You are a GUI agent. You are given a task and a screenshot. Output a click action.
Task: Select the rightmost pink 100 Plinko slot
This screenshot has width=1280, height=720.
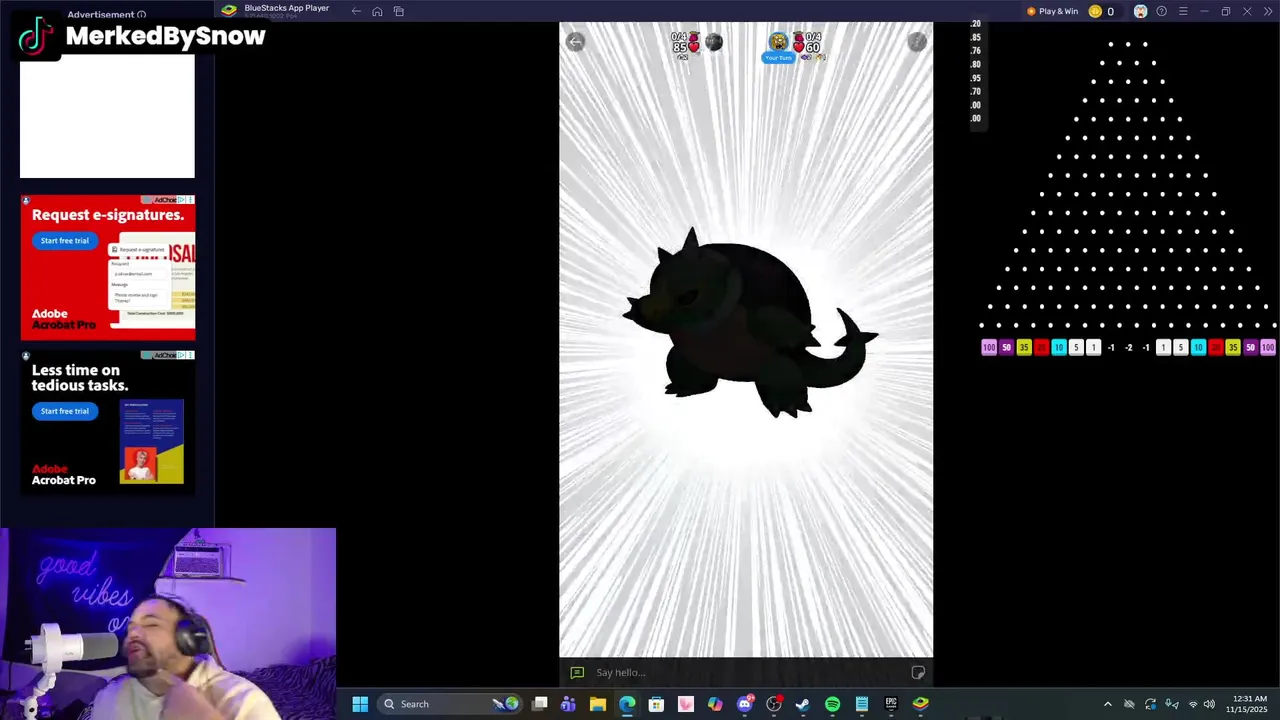[x=1268, y=347]
